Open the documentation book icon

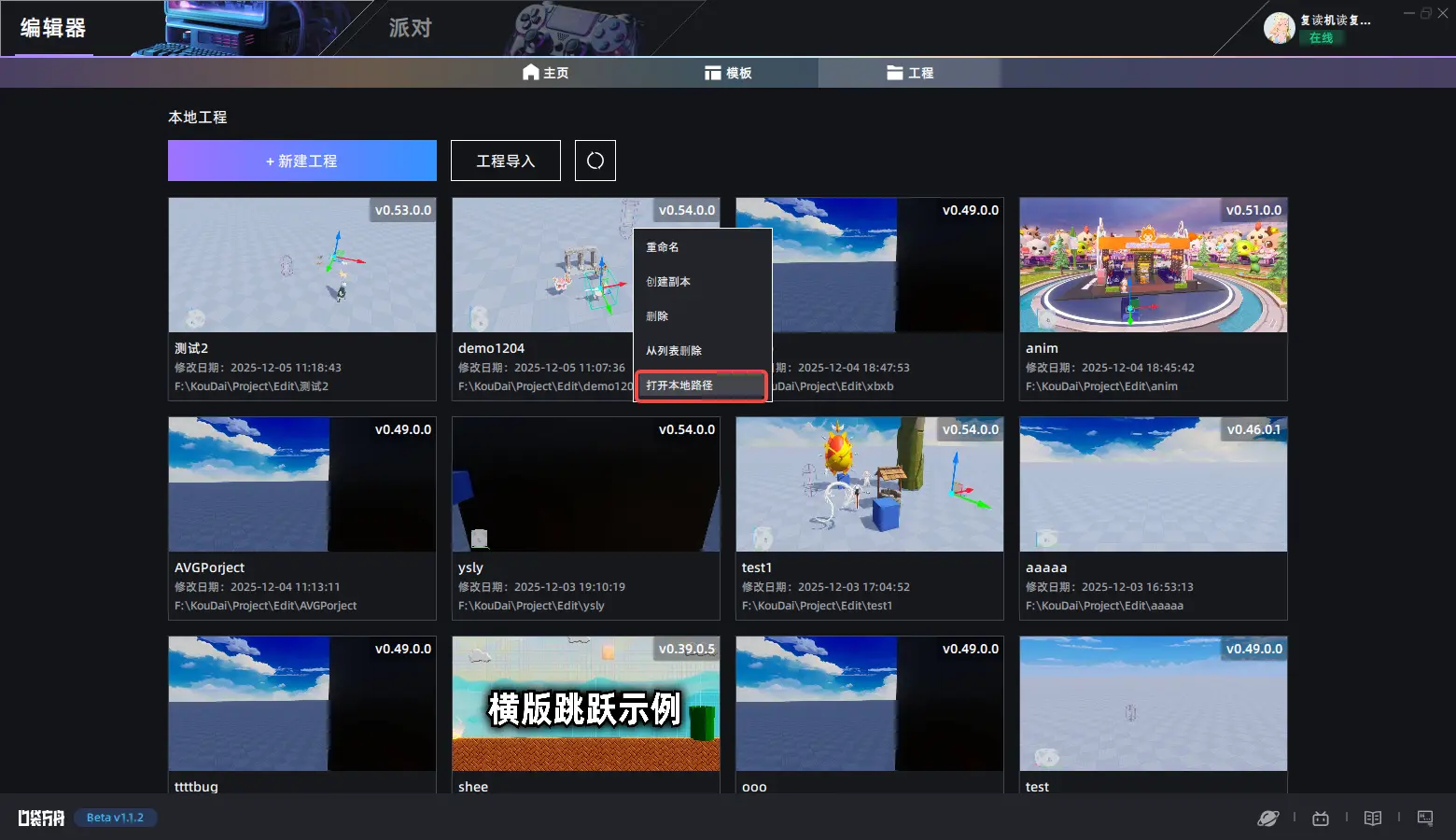tap(1372, 819)
